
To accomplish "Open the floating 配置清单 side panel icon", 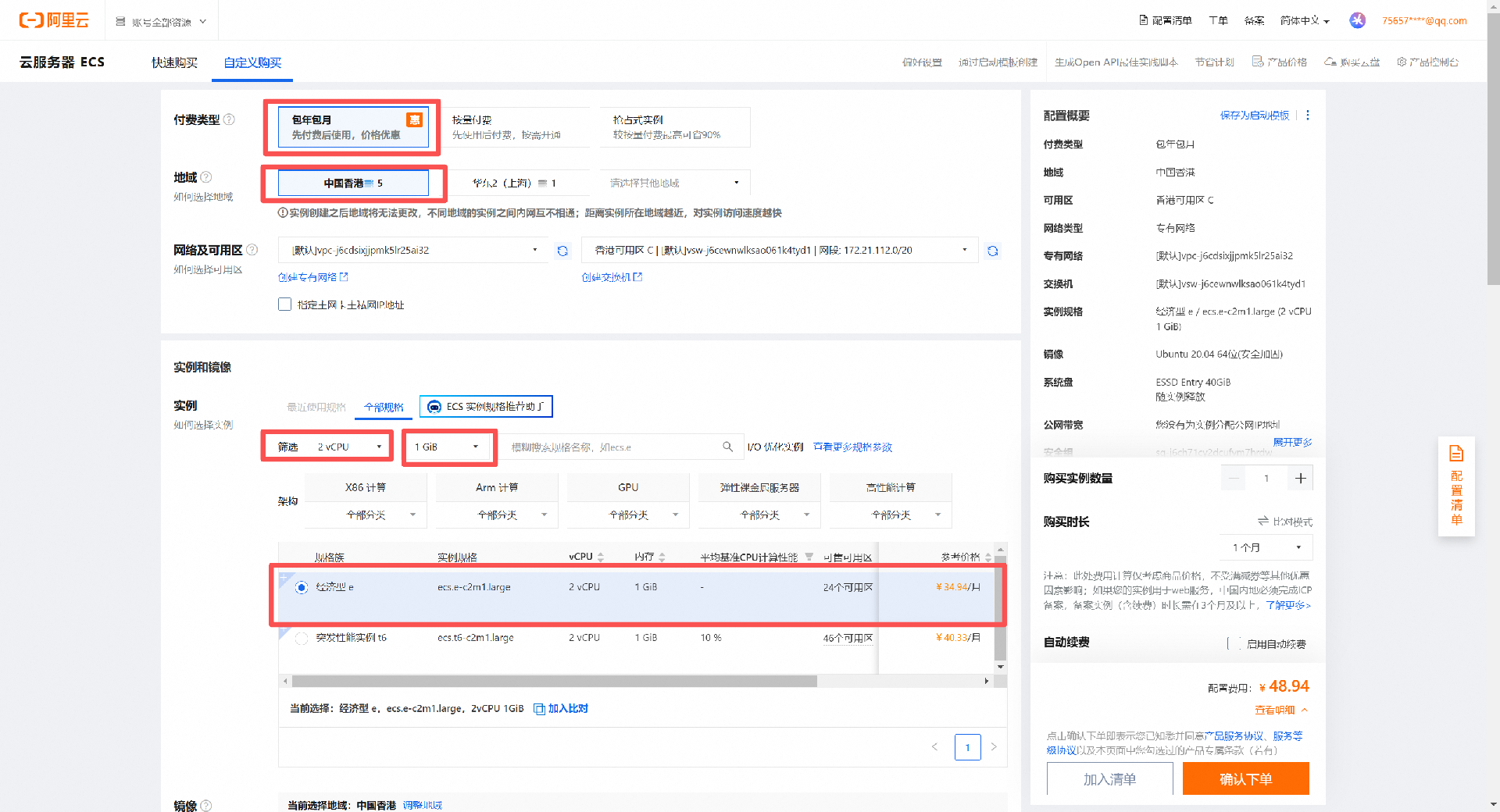I will point(1456,486).
